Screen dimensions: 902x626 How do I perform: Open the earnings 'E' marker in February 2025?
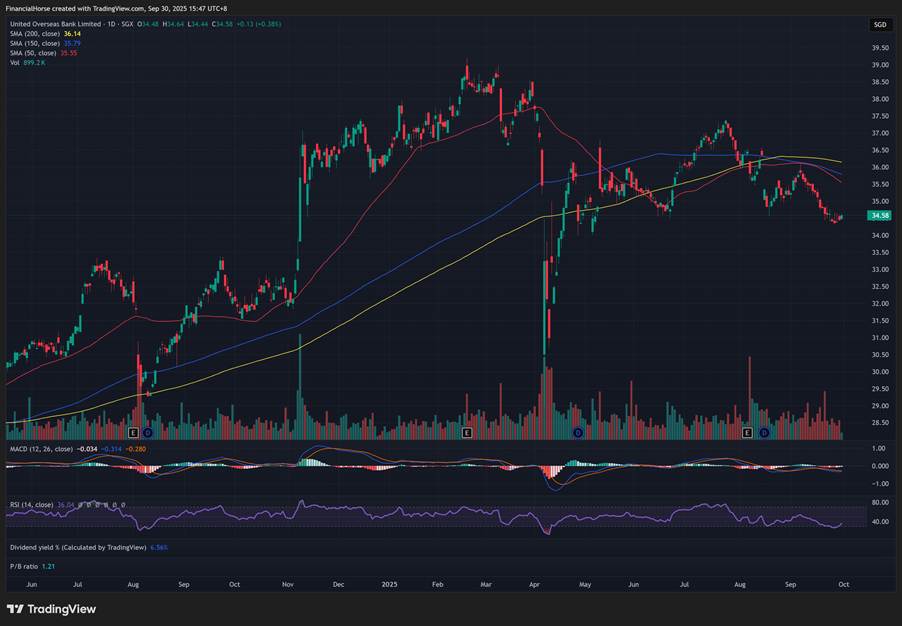(x=467, y=433)
